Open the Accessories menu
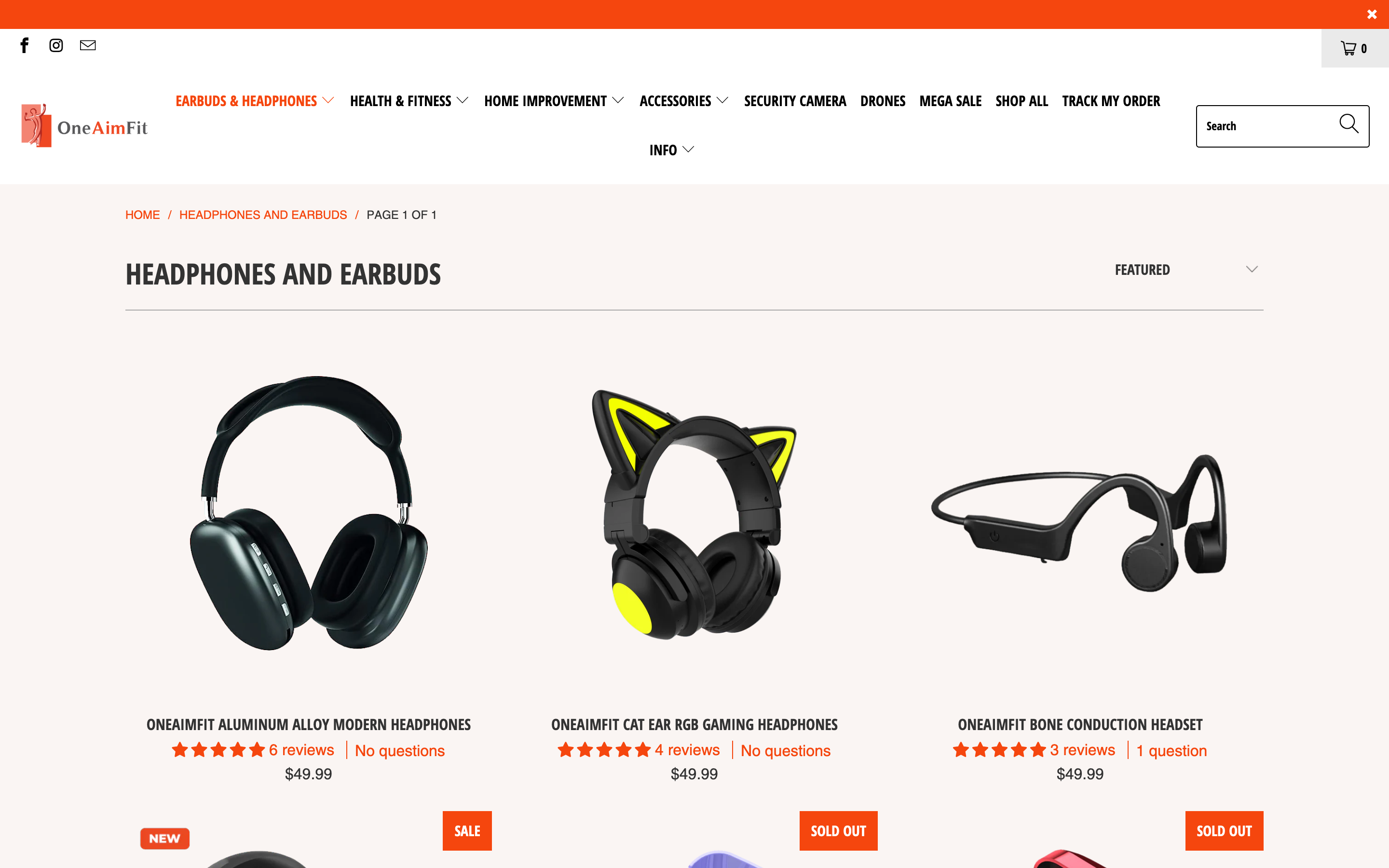 [x=684, y=101]
